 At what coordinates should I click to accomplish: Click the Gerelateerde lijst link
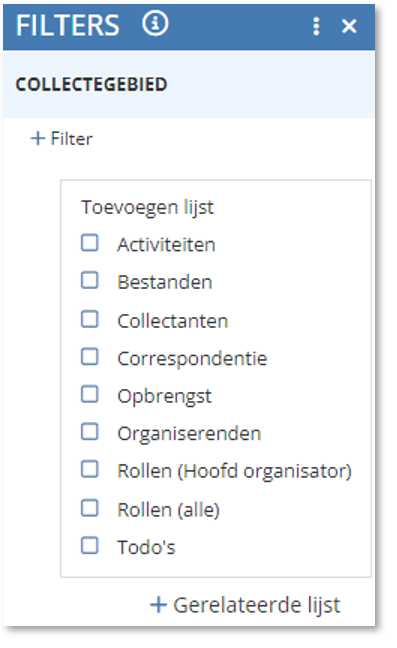(245, 605)
